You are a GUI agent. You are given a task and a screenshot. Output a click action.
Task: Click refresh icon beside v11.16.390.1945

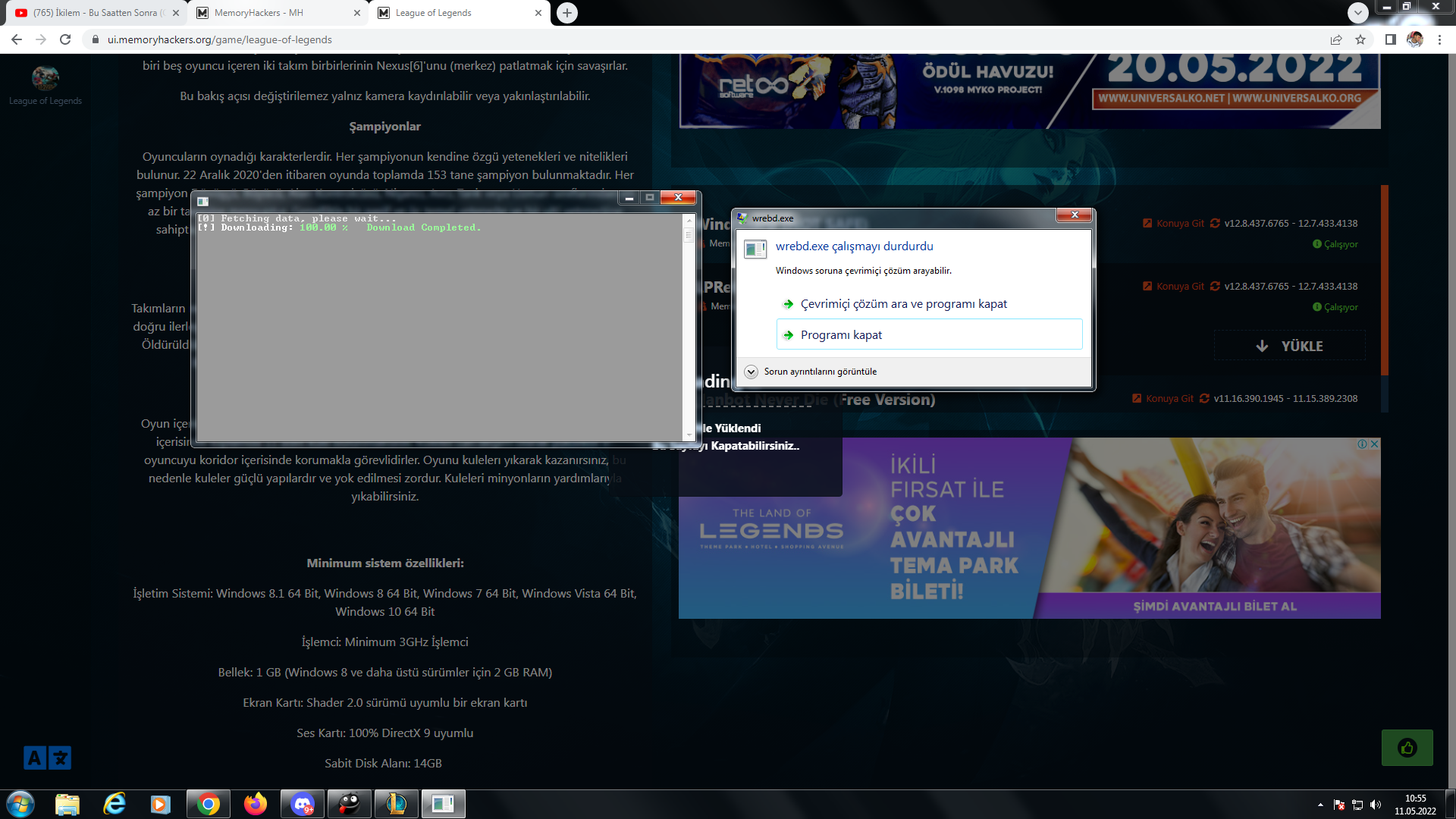point(1204,398)
